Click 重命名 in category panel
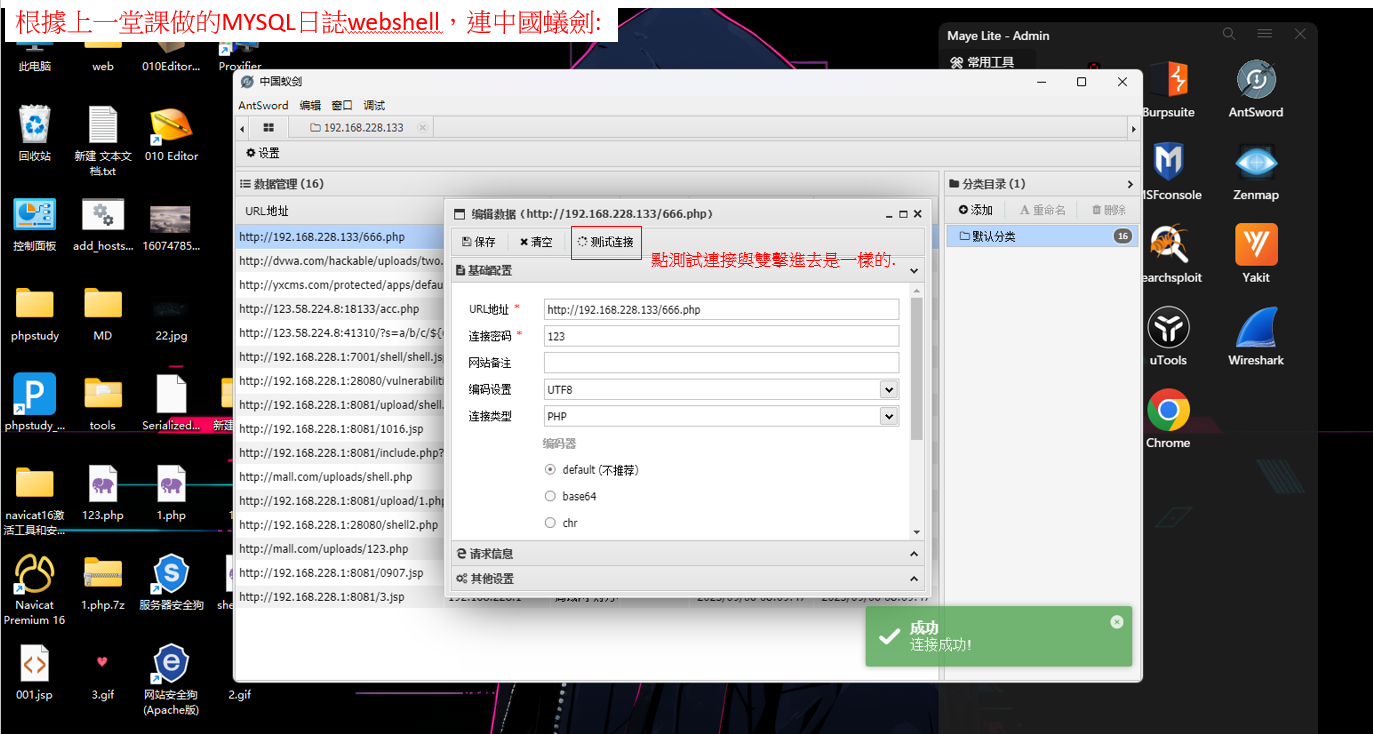The height and width of the screenshot is (734, 1373). tap(1043, 210)
